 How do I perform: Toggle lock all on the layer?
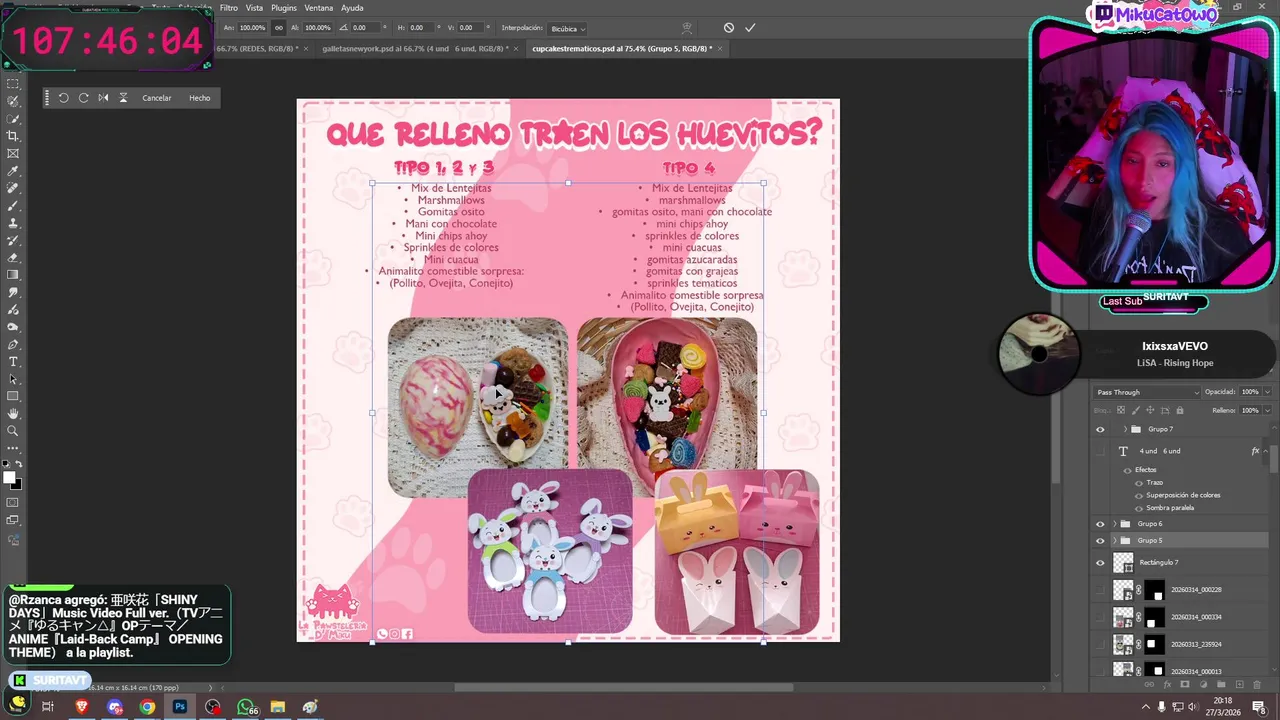coord(1180,410)
